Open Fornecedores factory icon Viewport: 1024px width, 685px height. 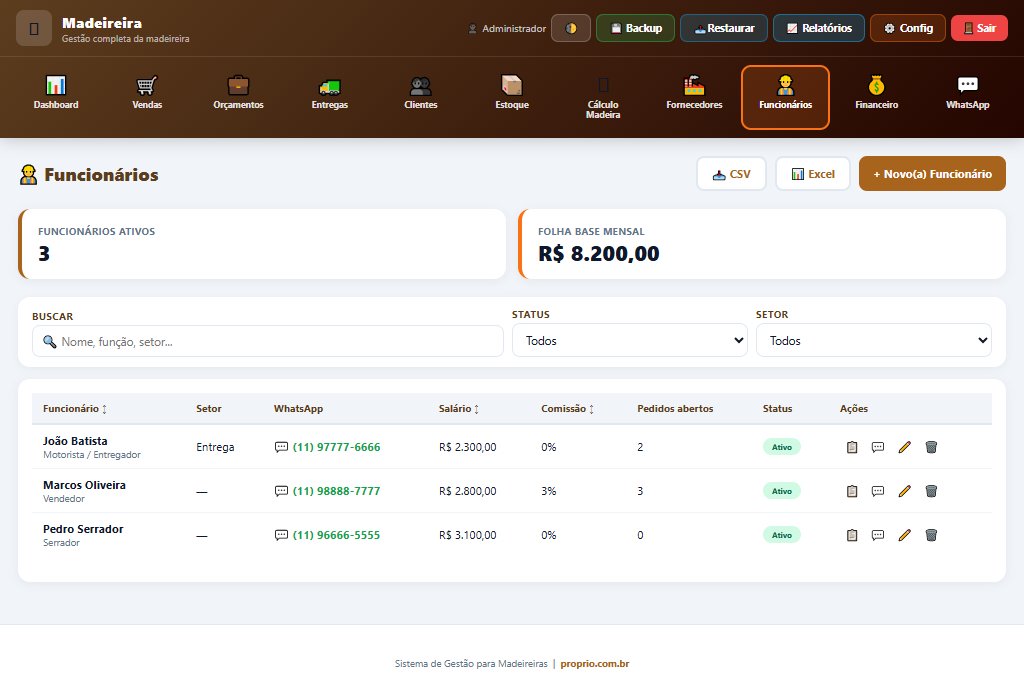click(x=694, y=86)
